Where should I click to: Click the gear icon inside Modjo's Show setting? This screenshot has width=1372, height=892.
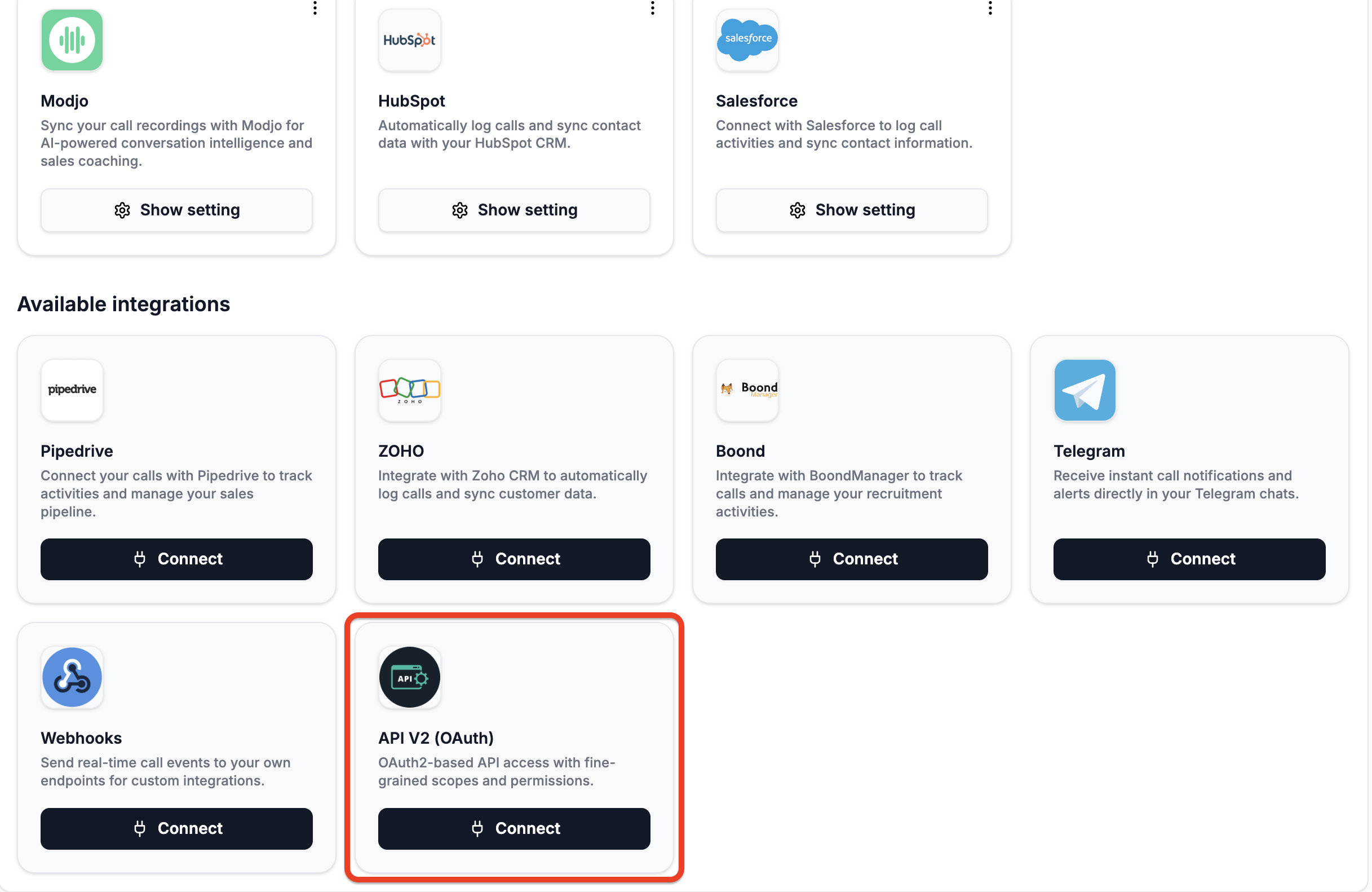tap(122, 210)
